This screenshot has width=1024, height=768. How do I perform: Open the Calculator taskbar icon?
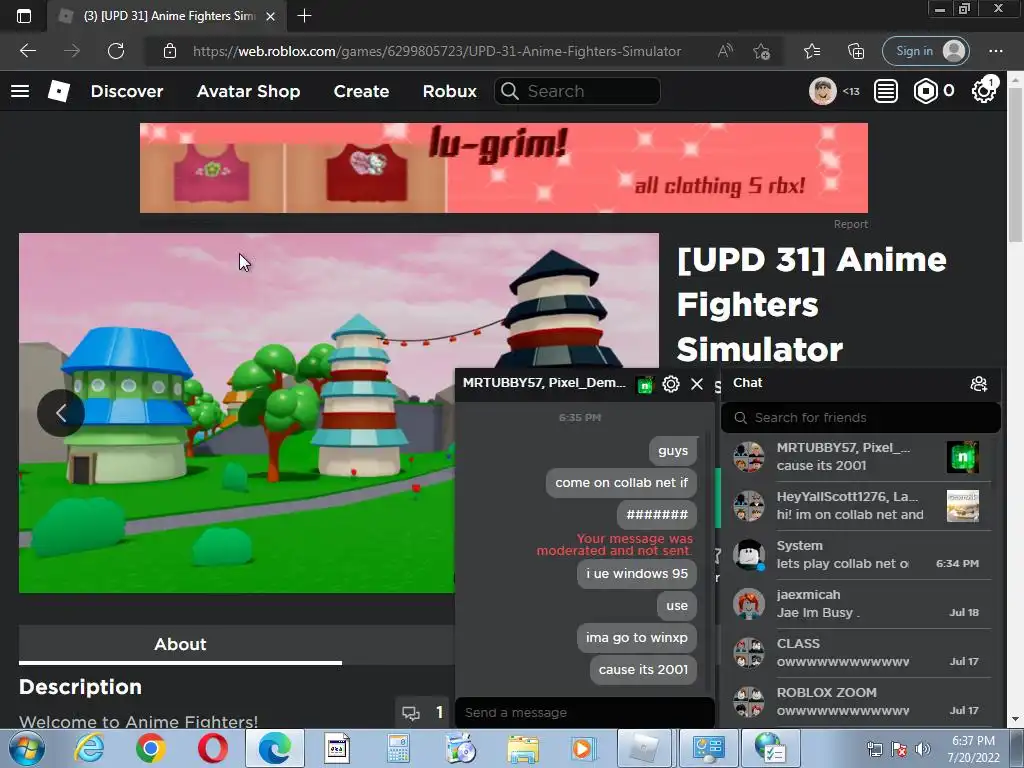click(x=398, y=748)
